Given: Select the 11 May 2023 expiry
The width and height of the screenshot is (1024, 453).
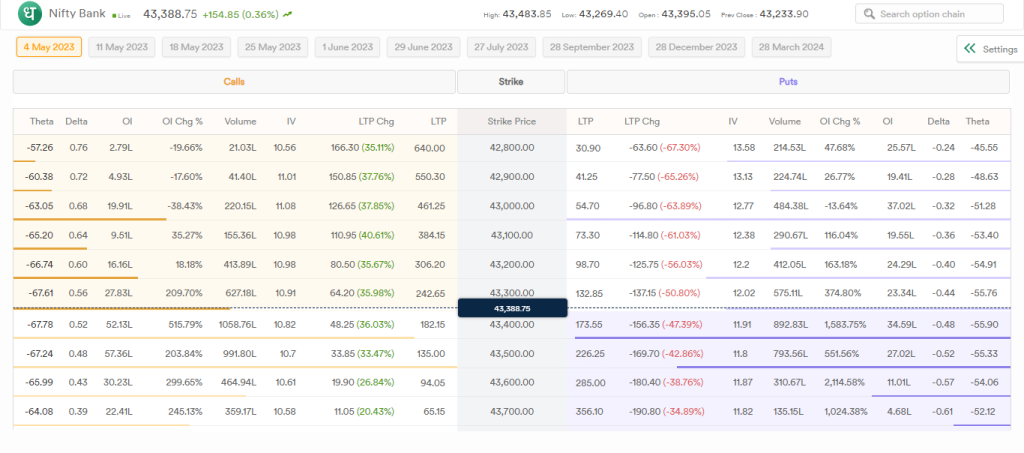Looking at the screenshot, I should click(x=122, y=47).
